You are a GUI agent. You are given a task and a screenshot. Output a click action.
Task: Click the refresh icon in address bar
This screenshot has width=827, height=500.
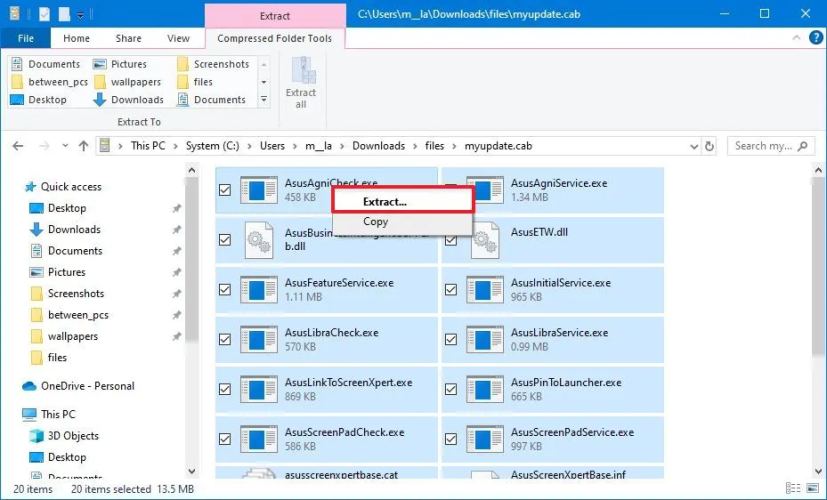(x=709, y=146)
